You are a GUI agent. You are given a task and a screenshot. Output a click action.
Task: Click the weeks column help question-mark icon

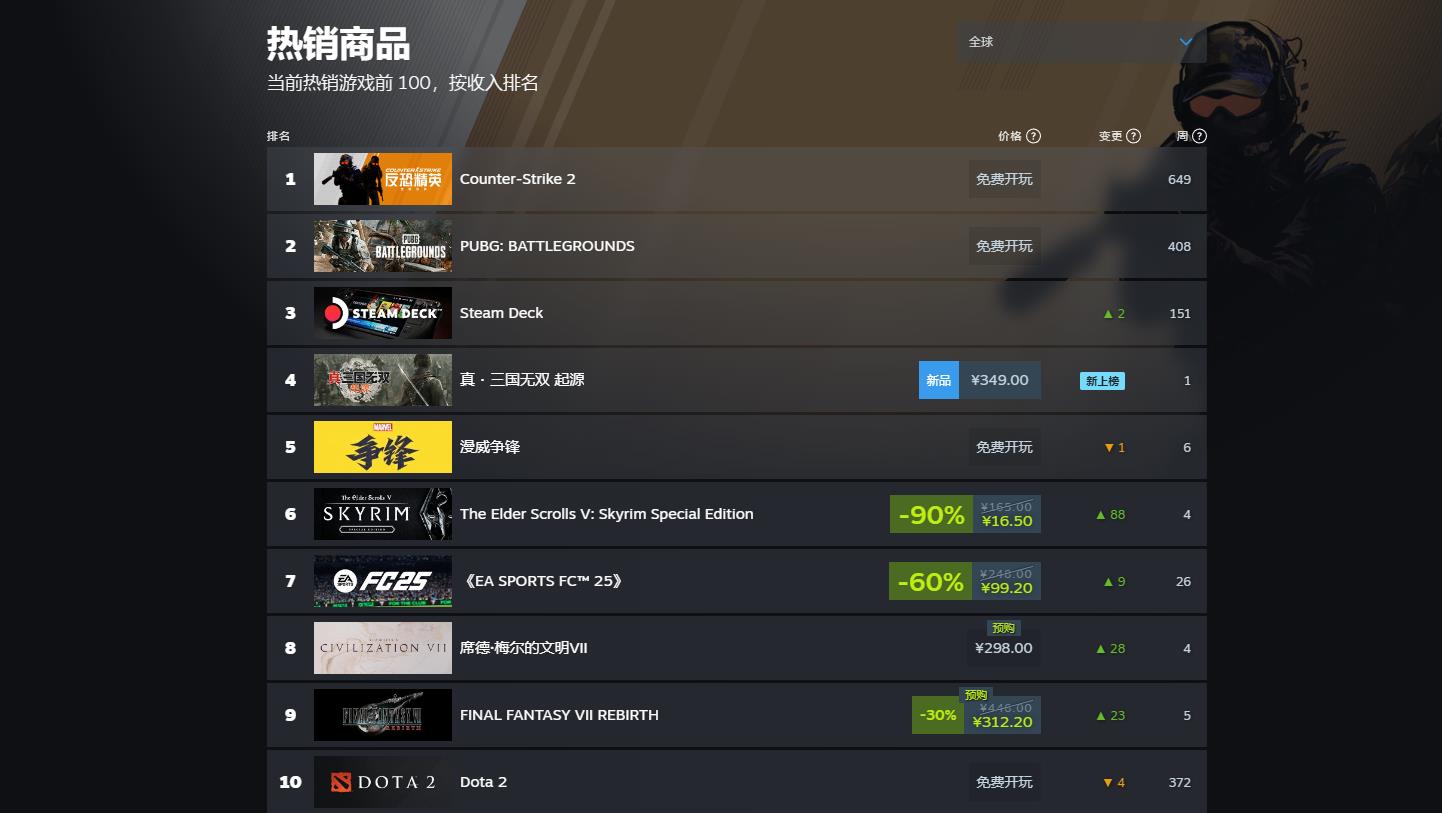(1200, 136)
